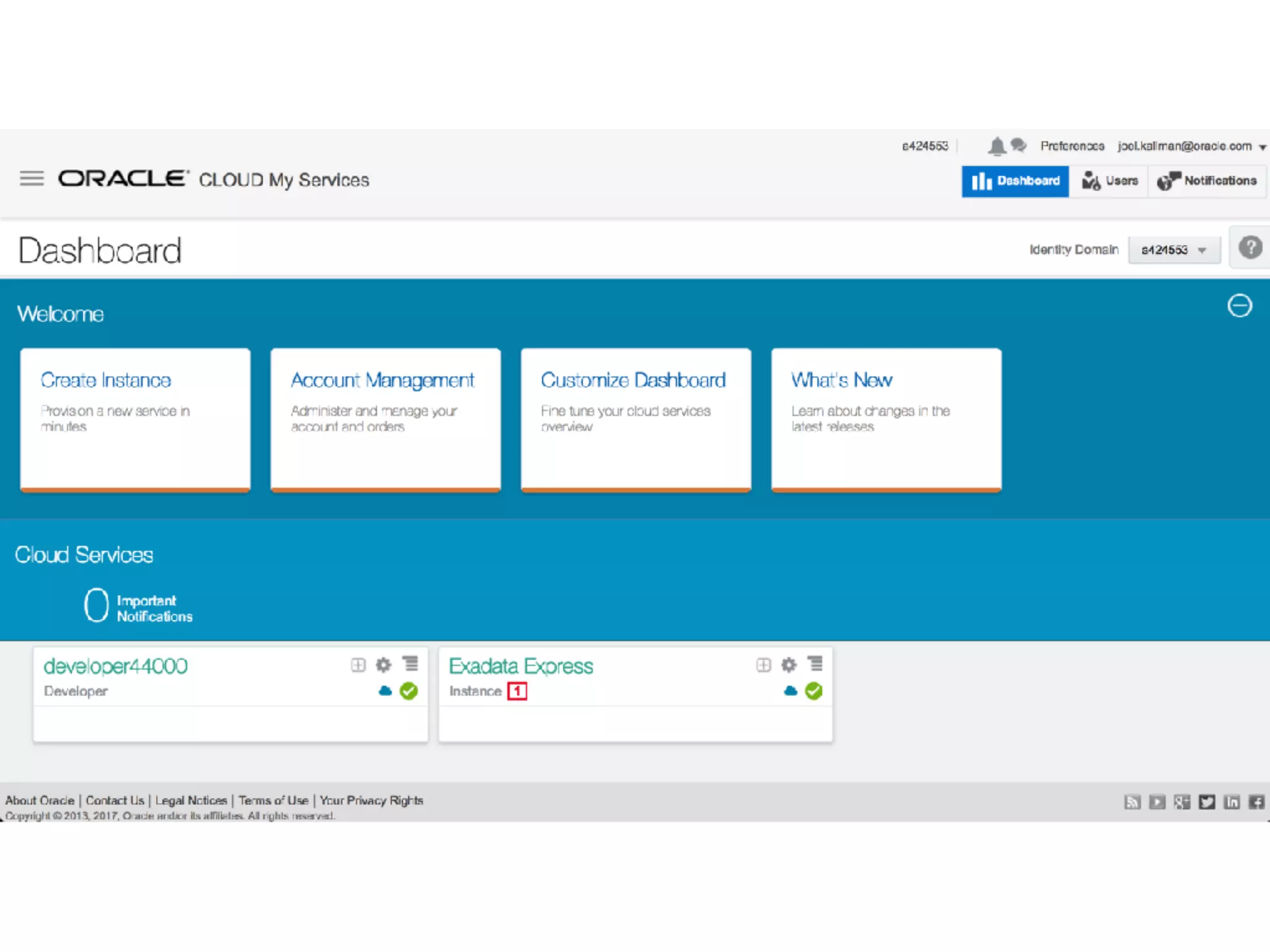Click the notification bell icon
The height and width of the screenshot is (952, 1270).
tap(997, 146)
